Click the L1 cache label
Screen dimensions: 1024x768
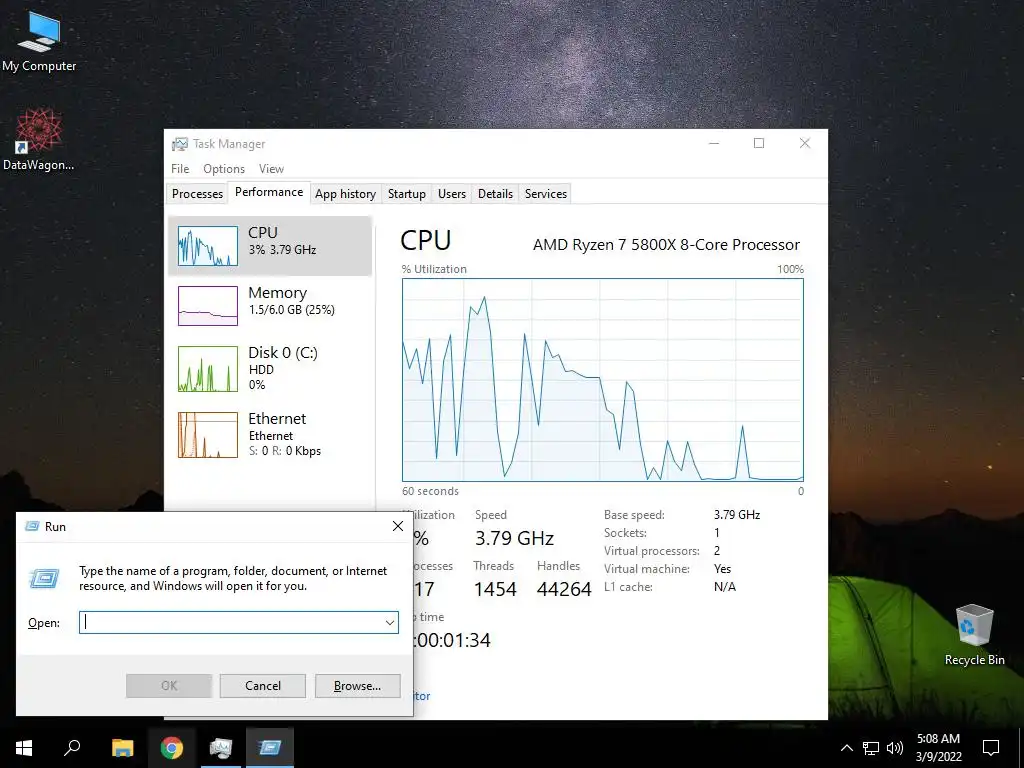[628, 587]
